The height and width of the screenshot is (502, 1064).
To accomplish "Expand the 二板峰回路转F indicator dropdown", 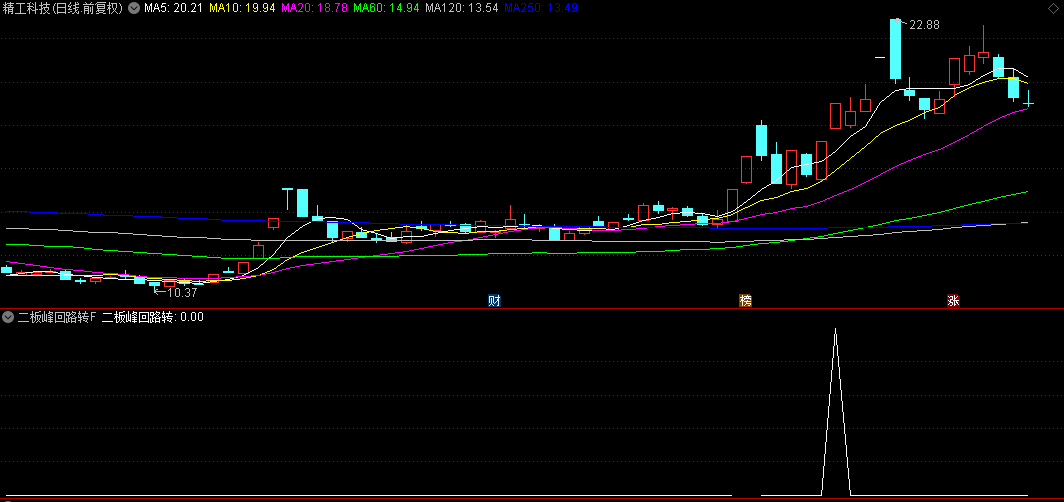I will [8, 316].
